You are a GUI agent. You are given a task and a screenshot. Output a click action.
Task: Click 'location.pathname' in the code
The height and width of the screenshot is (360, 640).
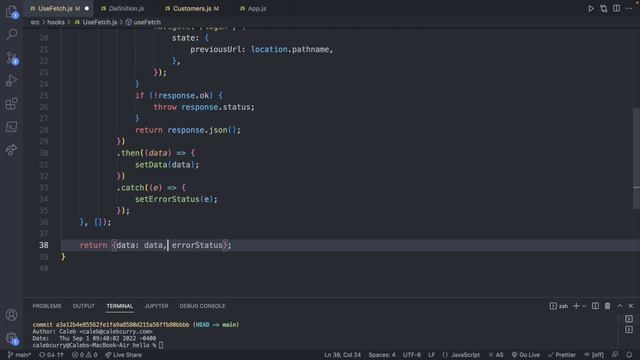click(x=290, y=49)
